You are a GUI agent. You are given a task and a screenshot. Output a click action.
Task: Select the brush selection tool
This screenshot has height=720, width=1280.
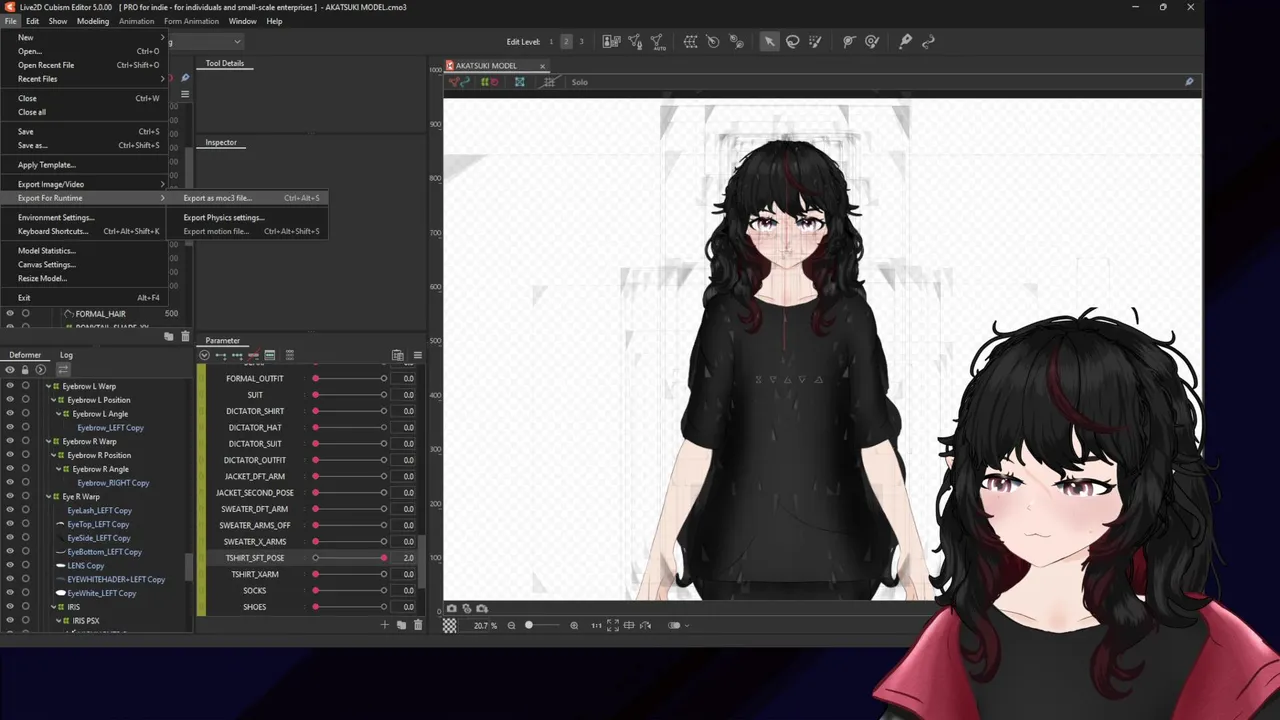[815, 41]
